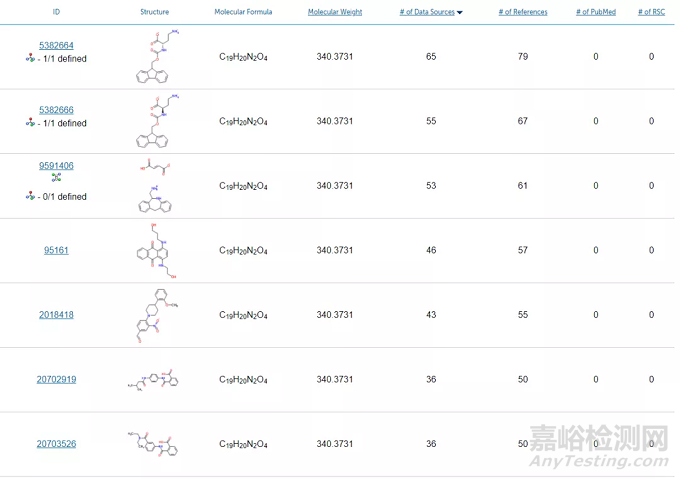Viewport: 680px width, 479px height.
Task: Click stereocenter icon under ID 5382664
Action: 31,59
